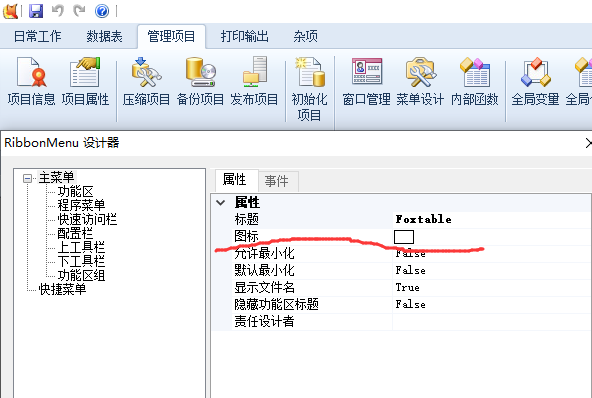This screenshot has height=398, width=592.
Task: Collapse the 主菜单 tree node
Action: (28, 178)
